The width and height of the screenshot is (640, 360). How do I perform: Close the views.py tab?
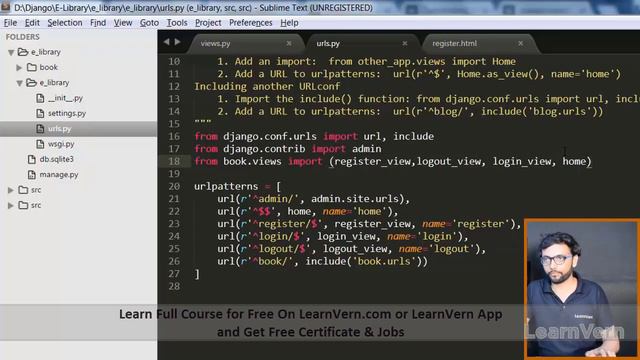pos(289,43)
